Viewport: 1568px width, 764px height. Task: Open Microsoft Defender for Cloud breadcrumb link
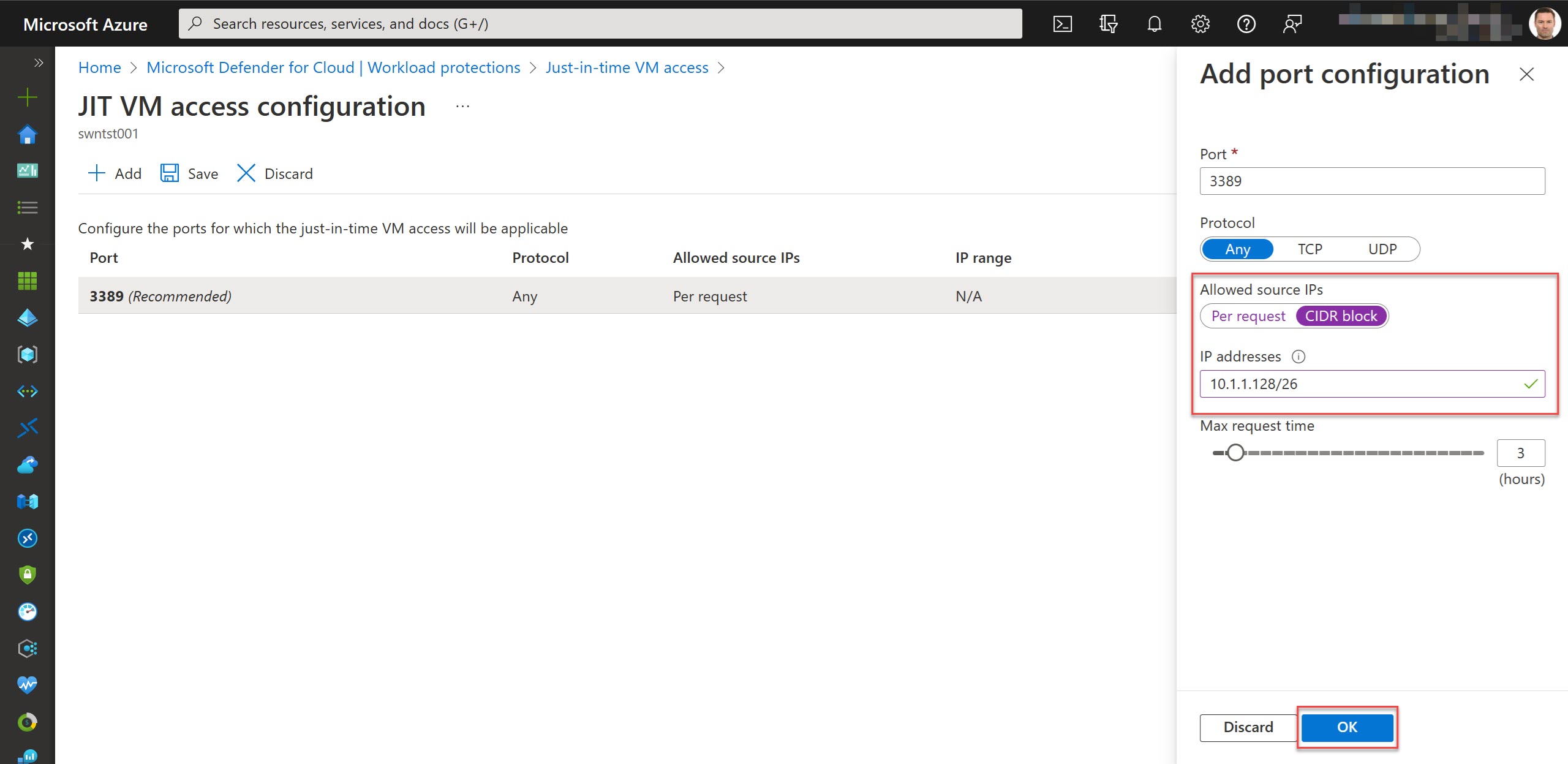[333, 67]
